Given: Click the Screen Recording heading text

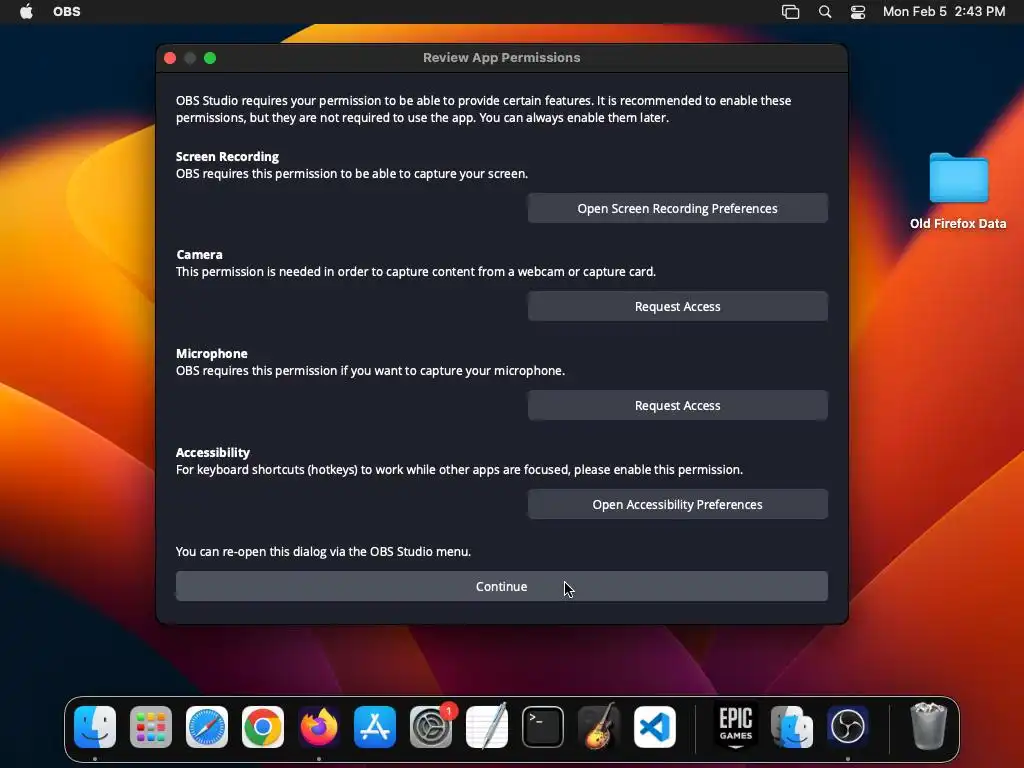Looking at the screenshot, I should pyautogui.click(x=227, y=157).
